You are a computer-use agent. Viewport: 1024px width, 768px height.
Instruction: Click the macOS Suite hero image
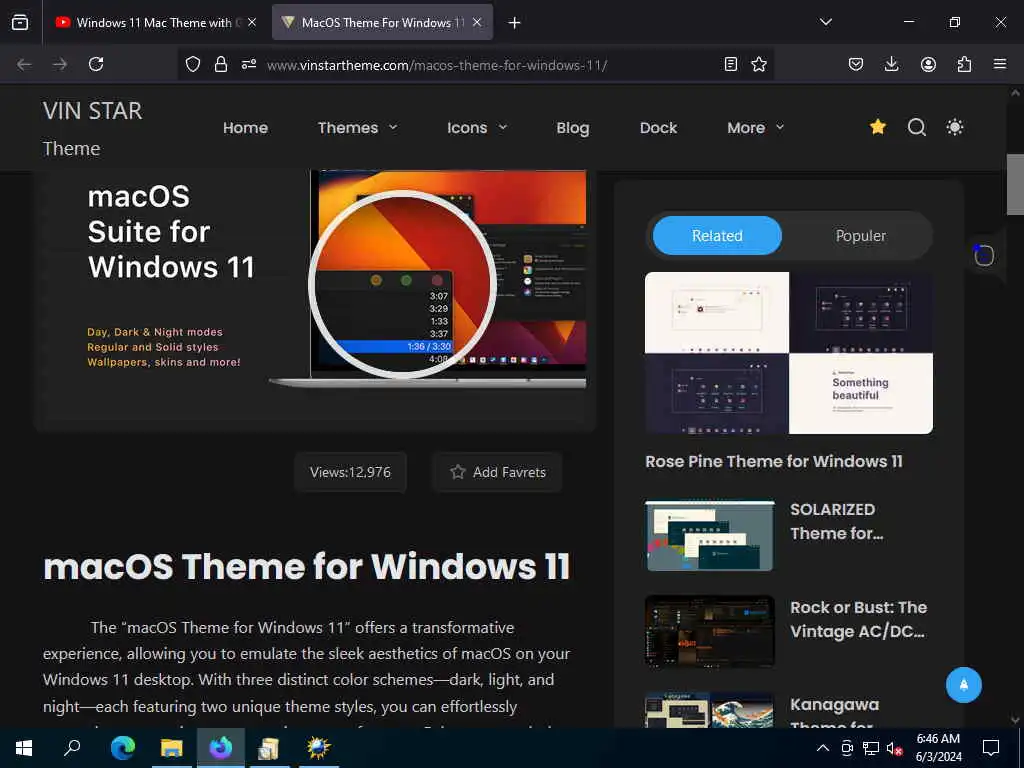315,297
